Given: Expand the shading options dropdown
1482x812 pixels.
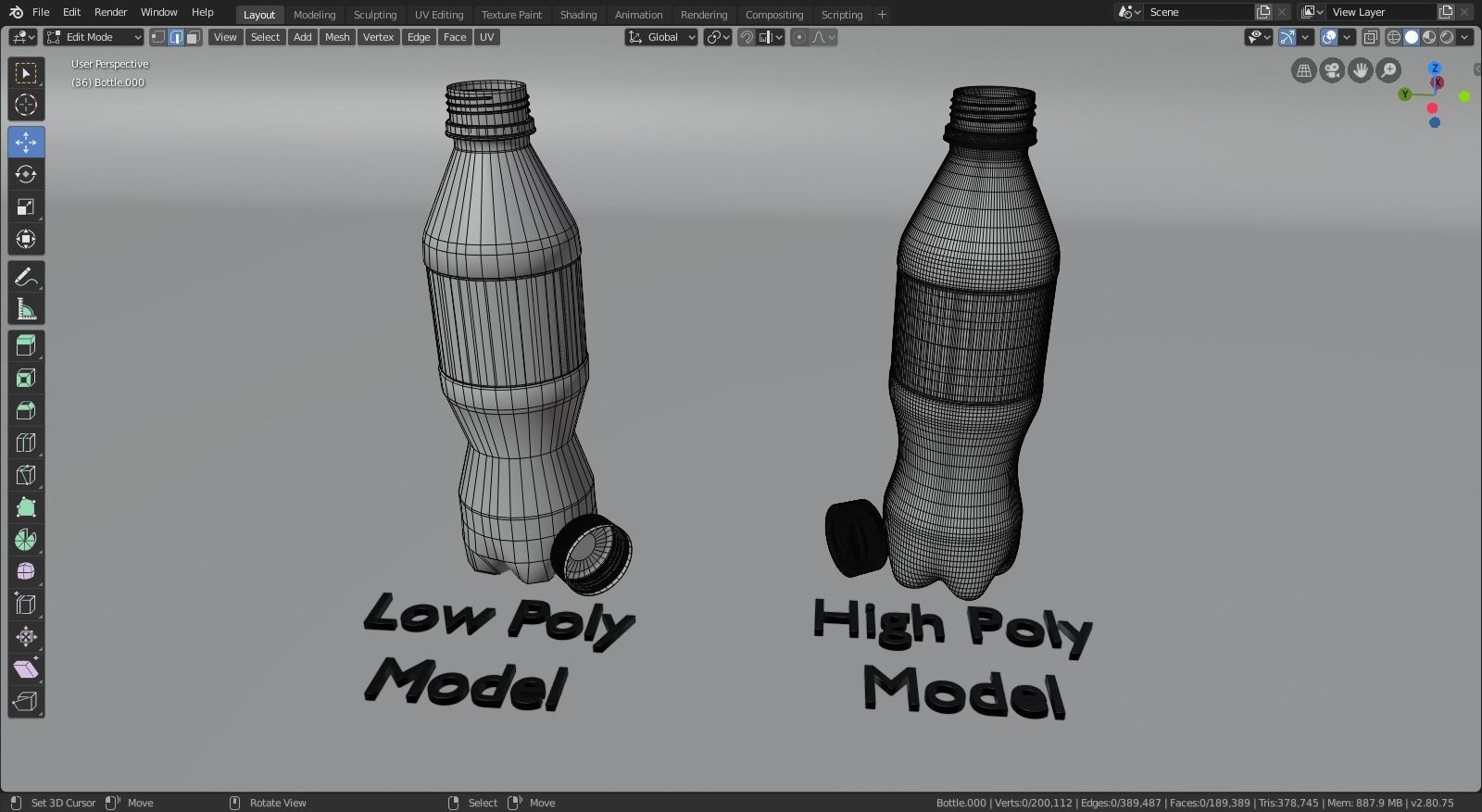Looking at the screenshot, I should [x=1465, y=37].
